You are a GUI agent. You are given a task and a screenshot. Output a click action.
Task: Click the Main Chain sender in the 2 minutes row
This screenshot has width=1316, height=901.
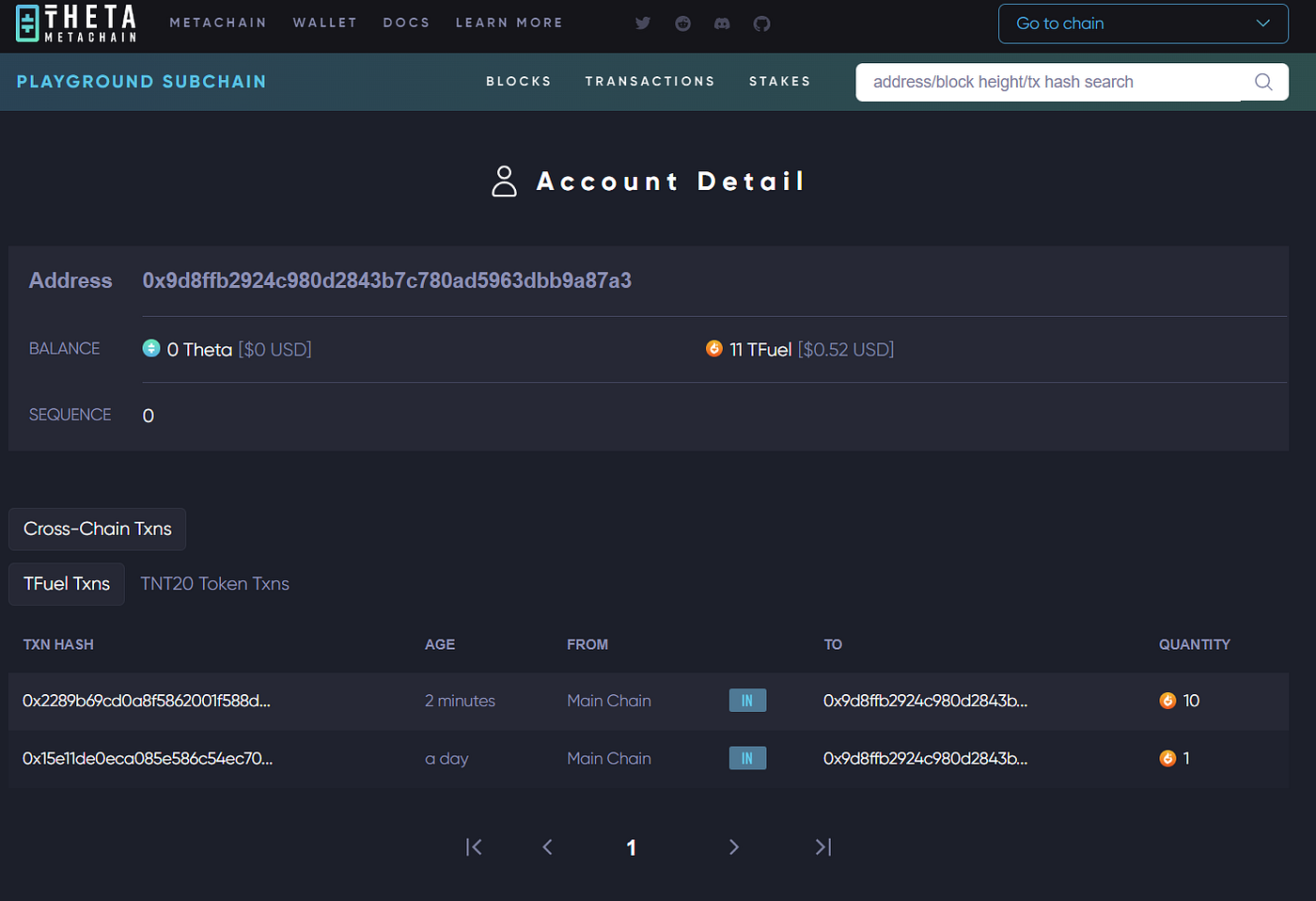tap(609, 701)
